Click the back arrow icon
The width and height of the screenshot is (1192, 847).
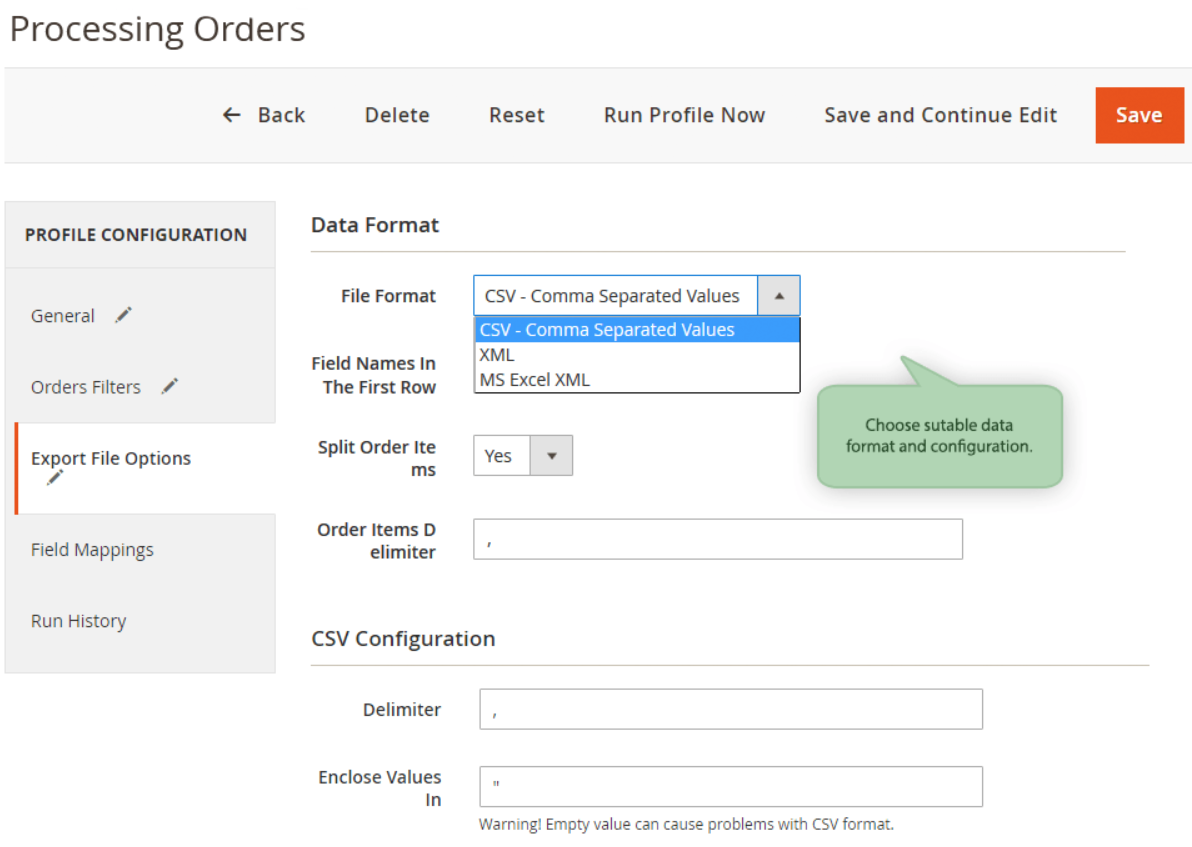point(231,115)
